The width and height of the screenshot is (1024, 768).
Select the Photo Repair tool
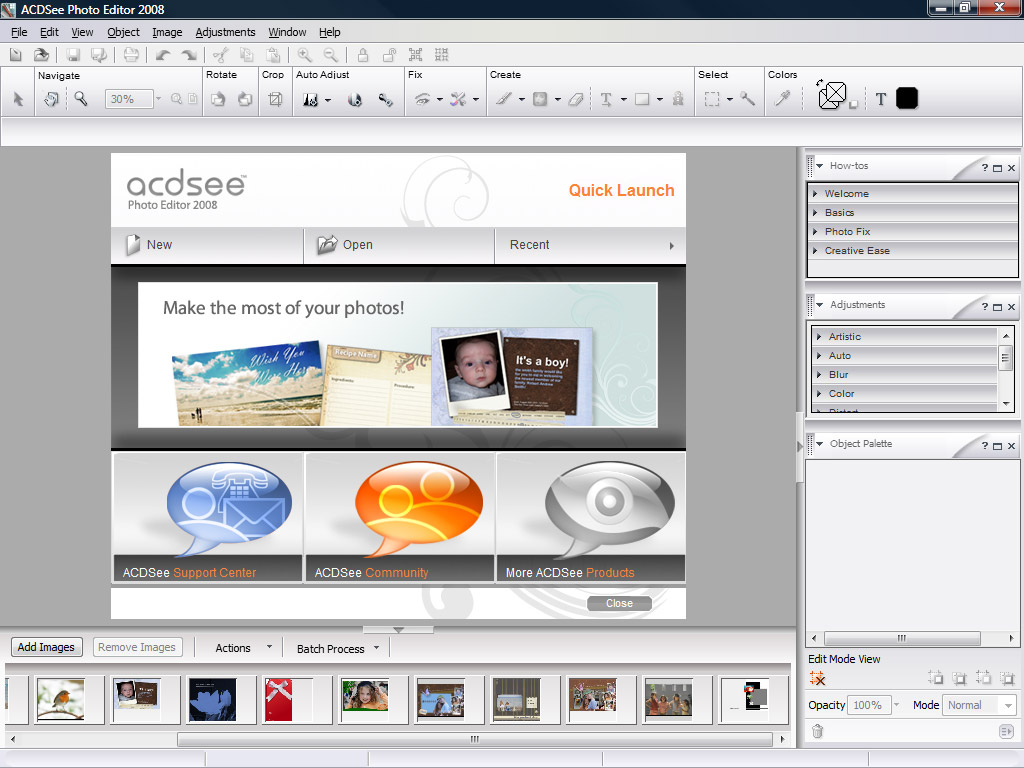[x=458, y=99]
